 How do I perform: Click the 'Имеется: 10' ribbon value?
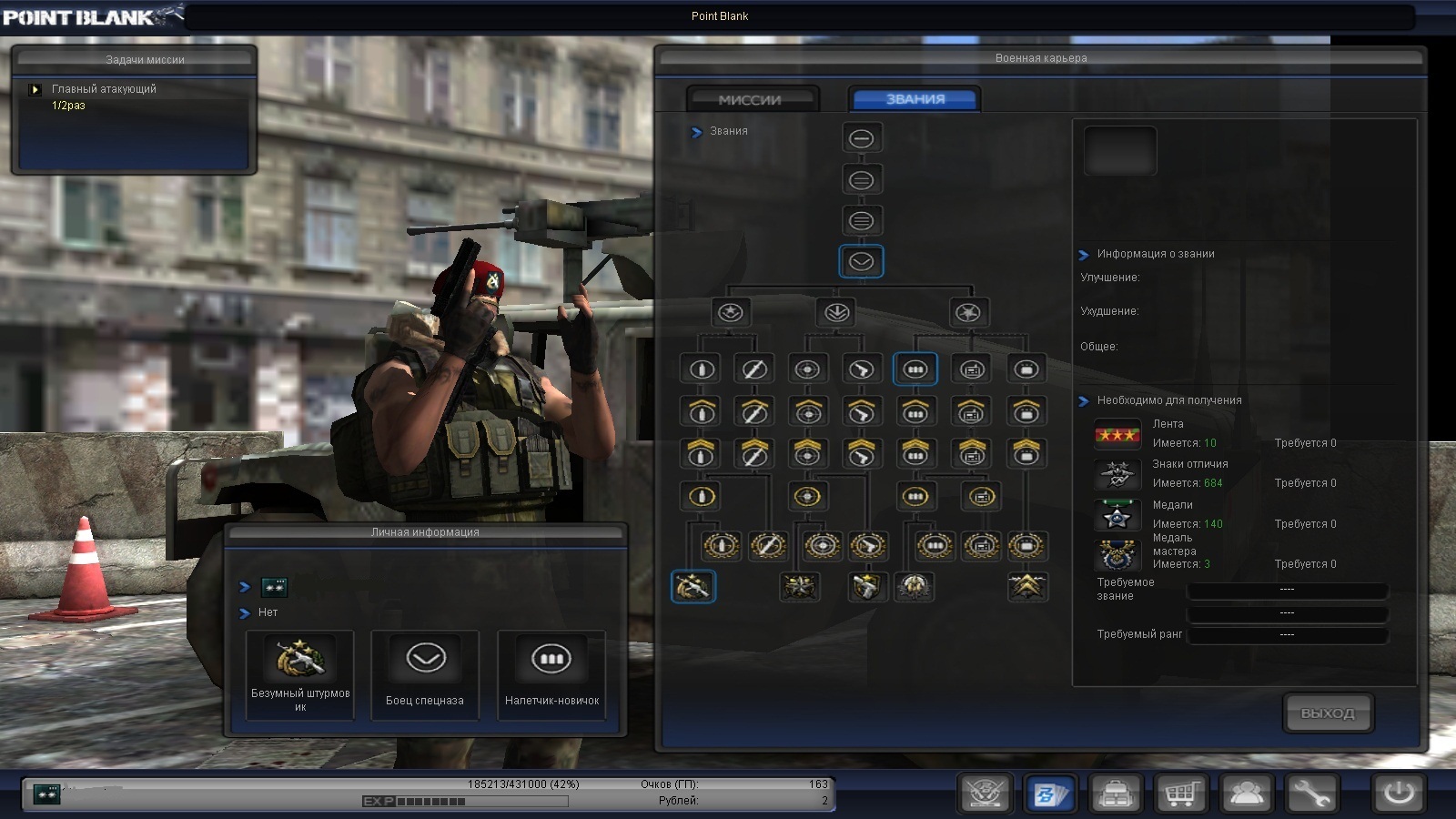[x=1185, y=443]
